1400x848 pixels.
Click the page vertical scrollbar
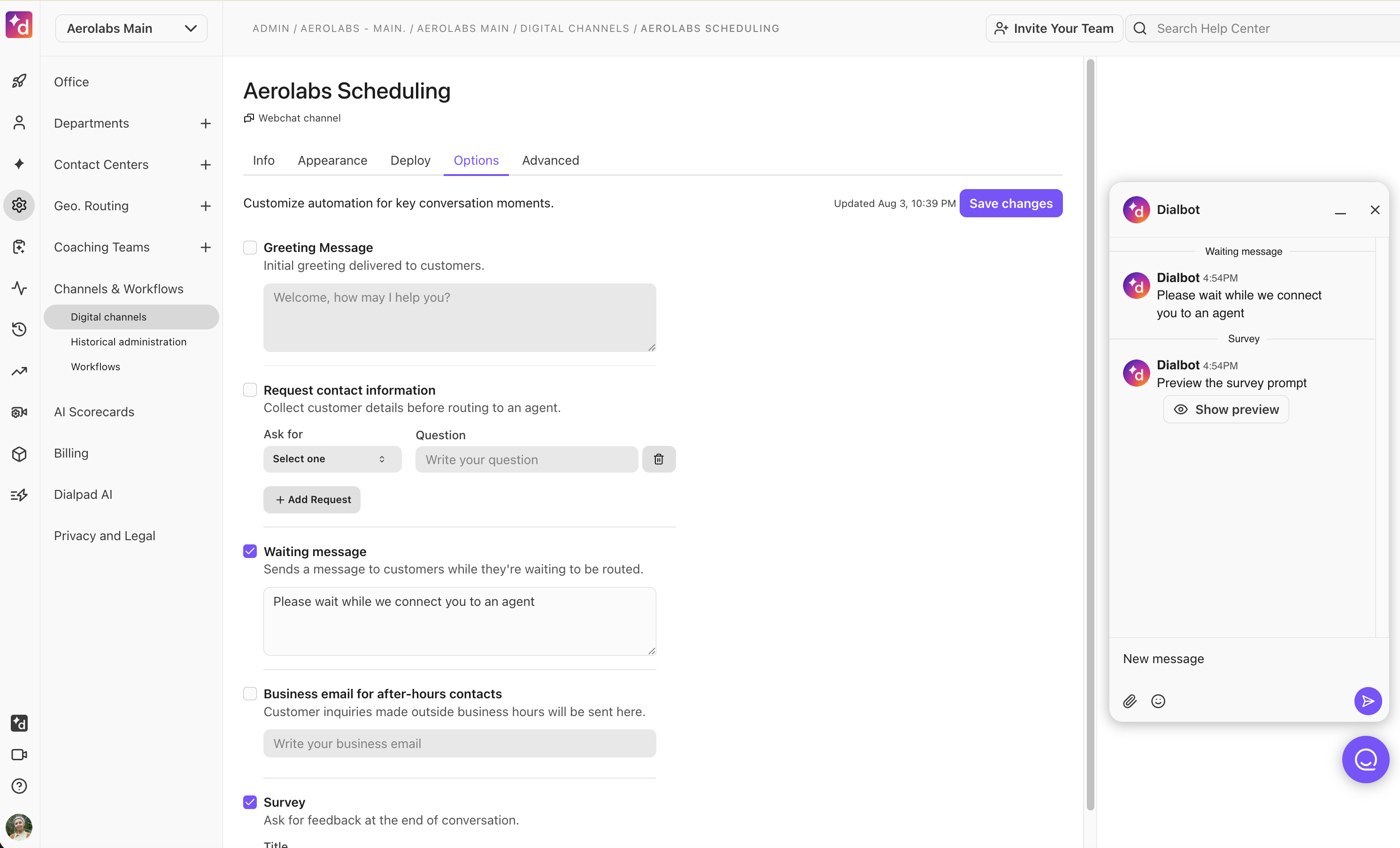click(1090, 435)
